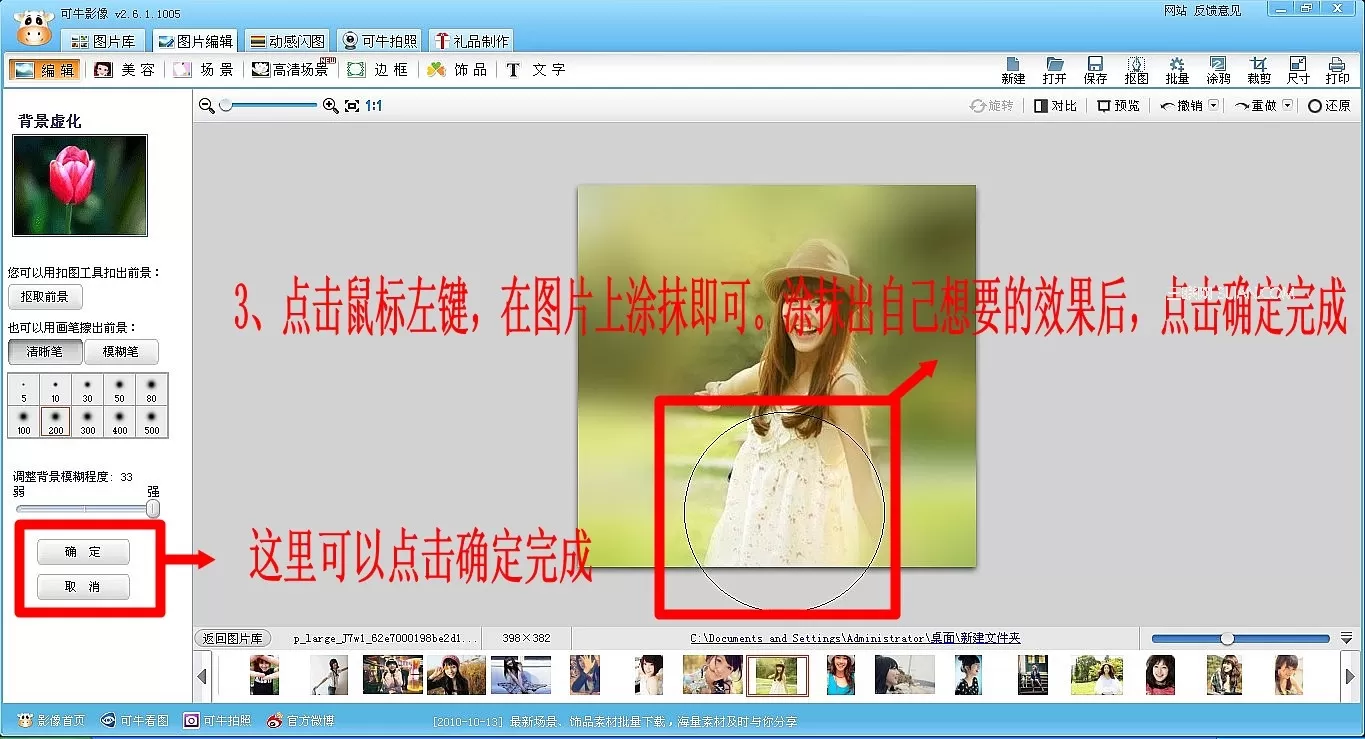Viewport: 1365px width, 739px height.
Task: Open the 网站 link in the title bar
Action: (x=1176, y=10)
